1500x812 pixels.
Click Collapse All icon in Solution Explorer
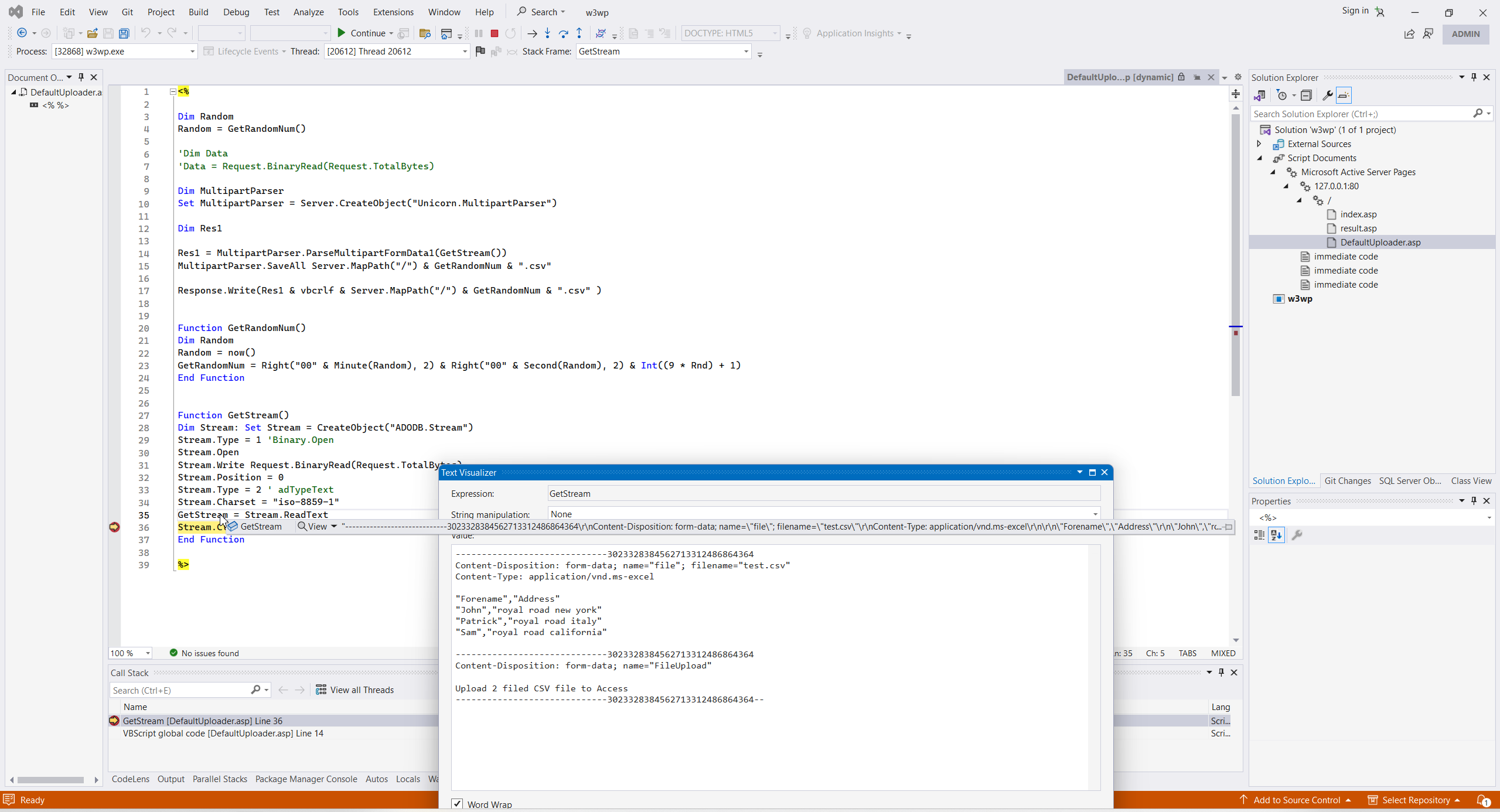pos(1306,95)
